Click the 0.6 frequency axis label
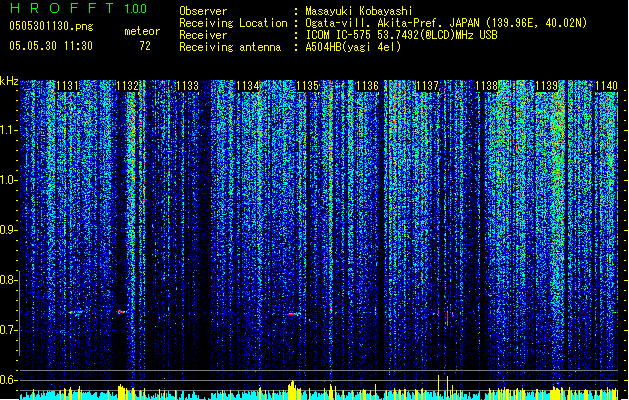The height and width of the screenshot is (400, 629). click(8, 380)
